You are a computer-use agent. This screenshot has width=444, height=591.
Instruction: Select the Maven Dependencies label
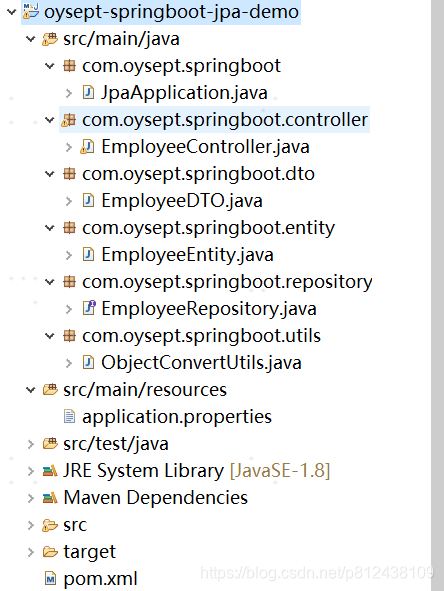click(156, 498)
